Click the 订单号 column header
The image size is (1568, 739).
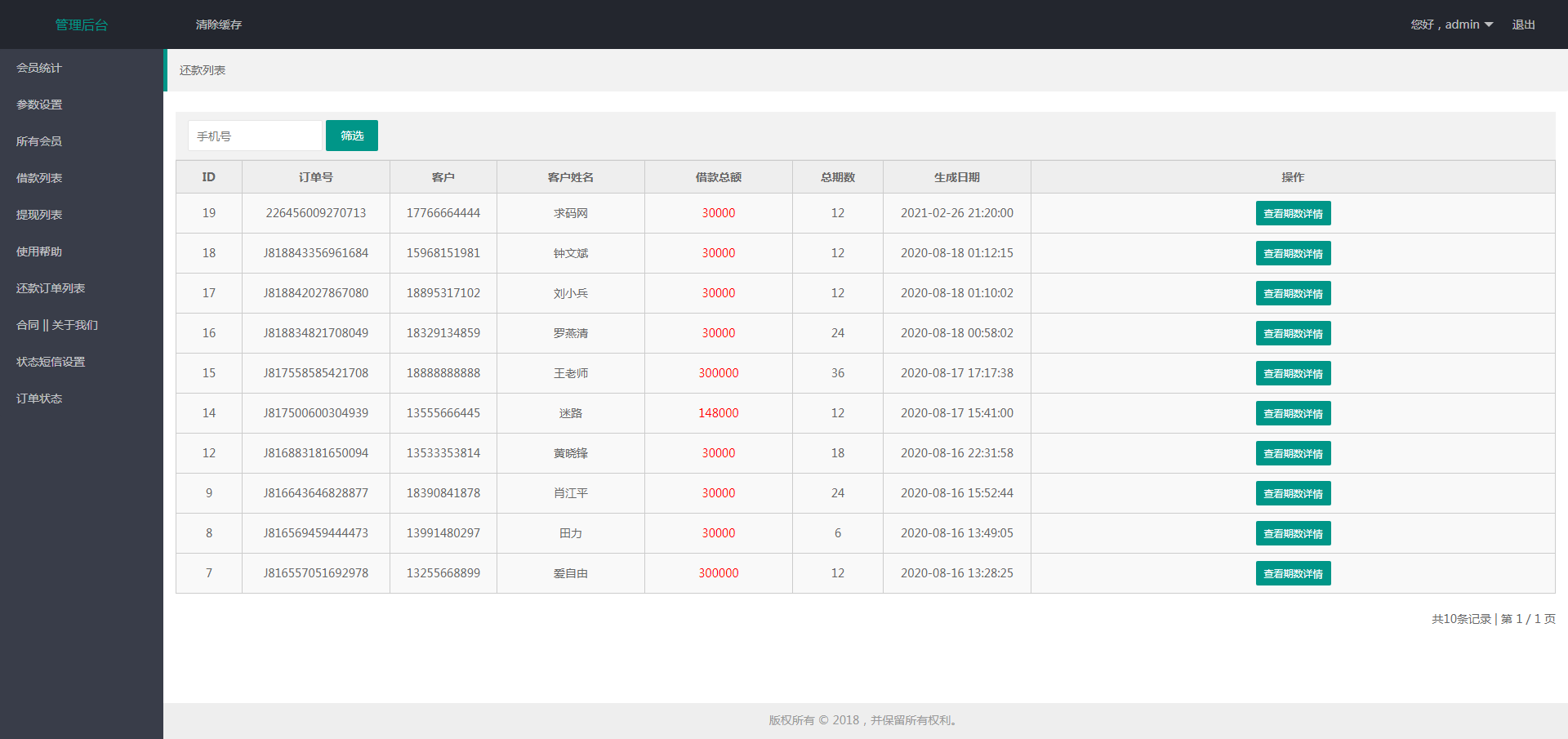(316, 177)
